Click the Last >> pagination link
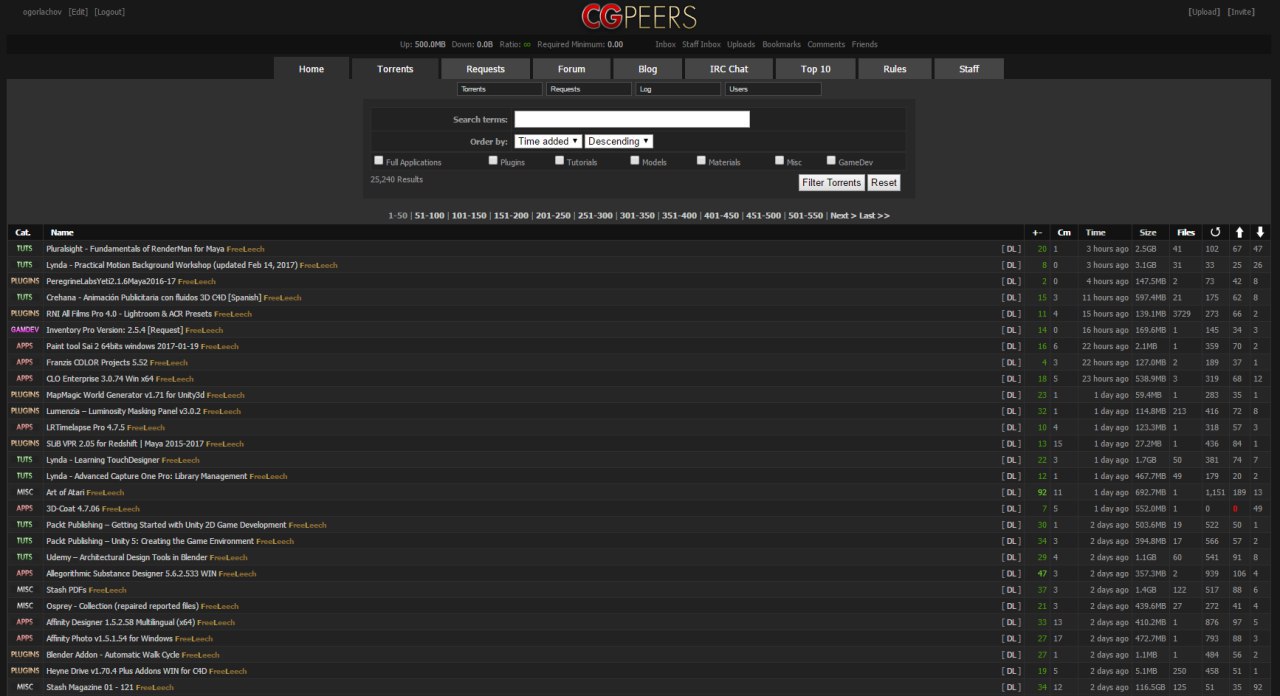 (874, 215)
